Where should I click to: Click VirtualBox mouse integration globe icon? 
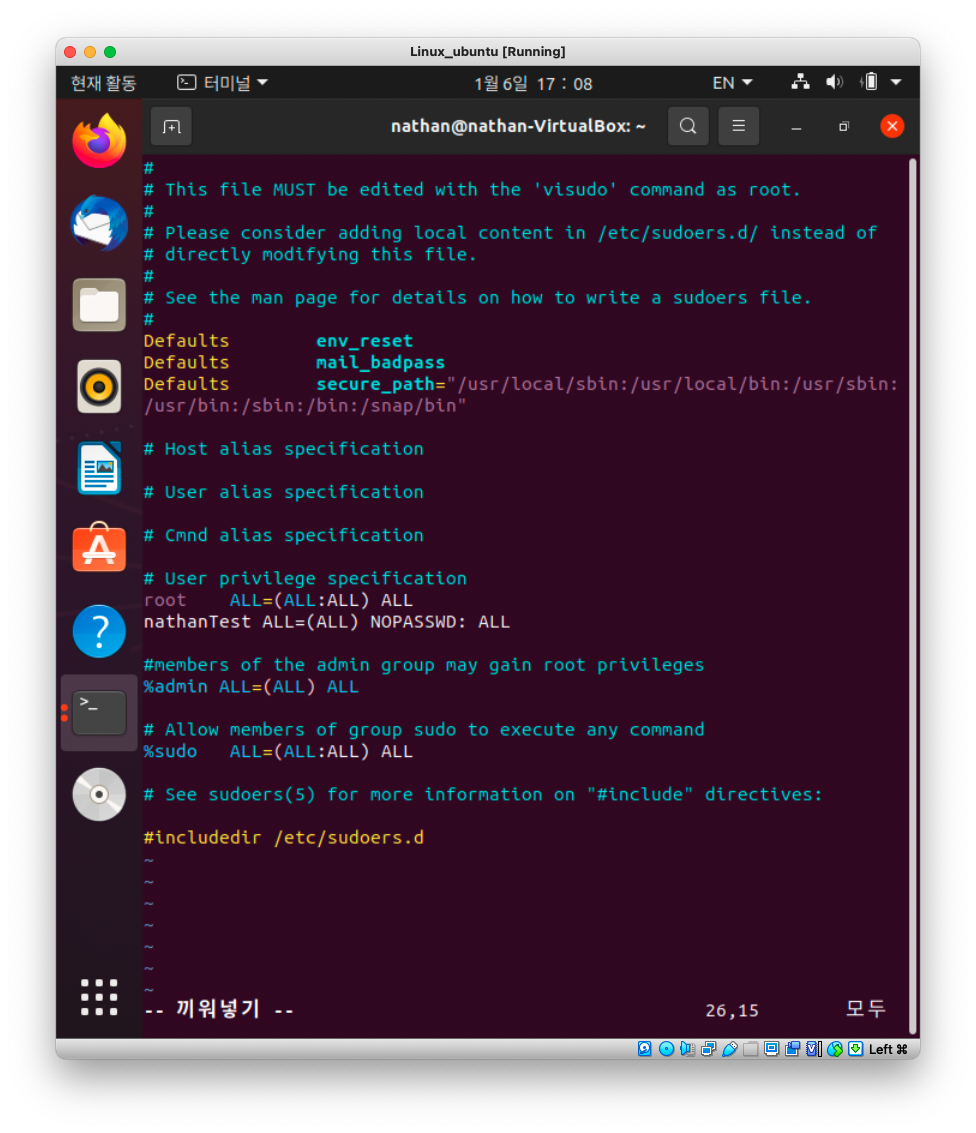(835, 1048)
